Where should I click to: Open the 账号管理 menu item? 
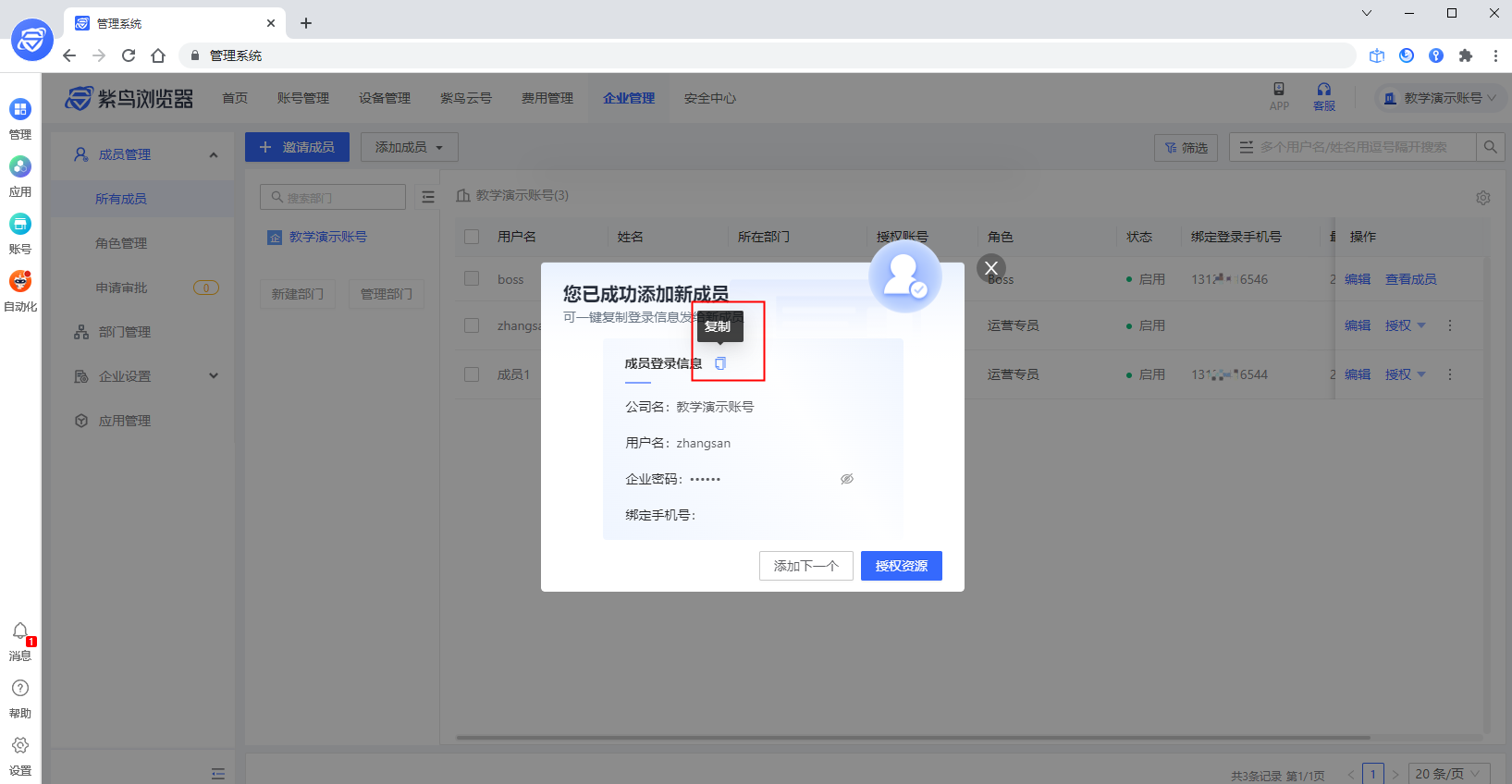[302, 98]
